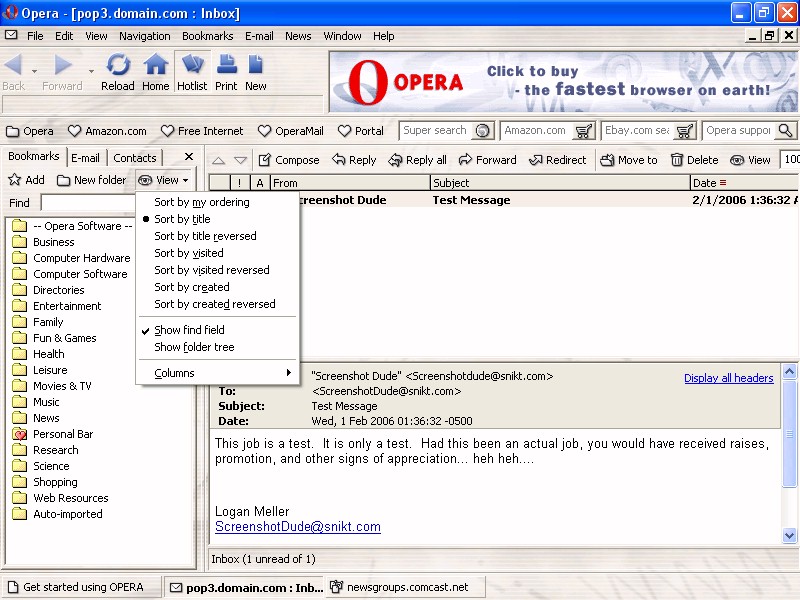This screenshot has width=800, height=600.
Task: Expand the Columns submenu
Action: tap(218, 373)
